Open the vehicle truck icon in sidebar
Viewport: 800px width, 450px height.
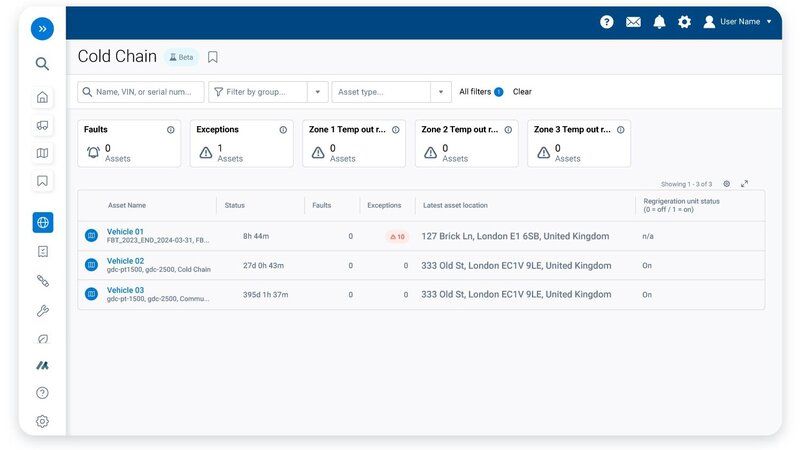42,126
